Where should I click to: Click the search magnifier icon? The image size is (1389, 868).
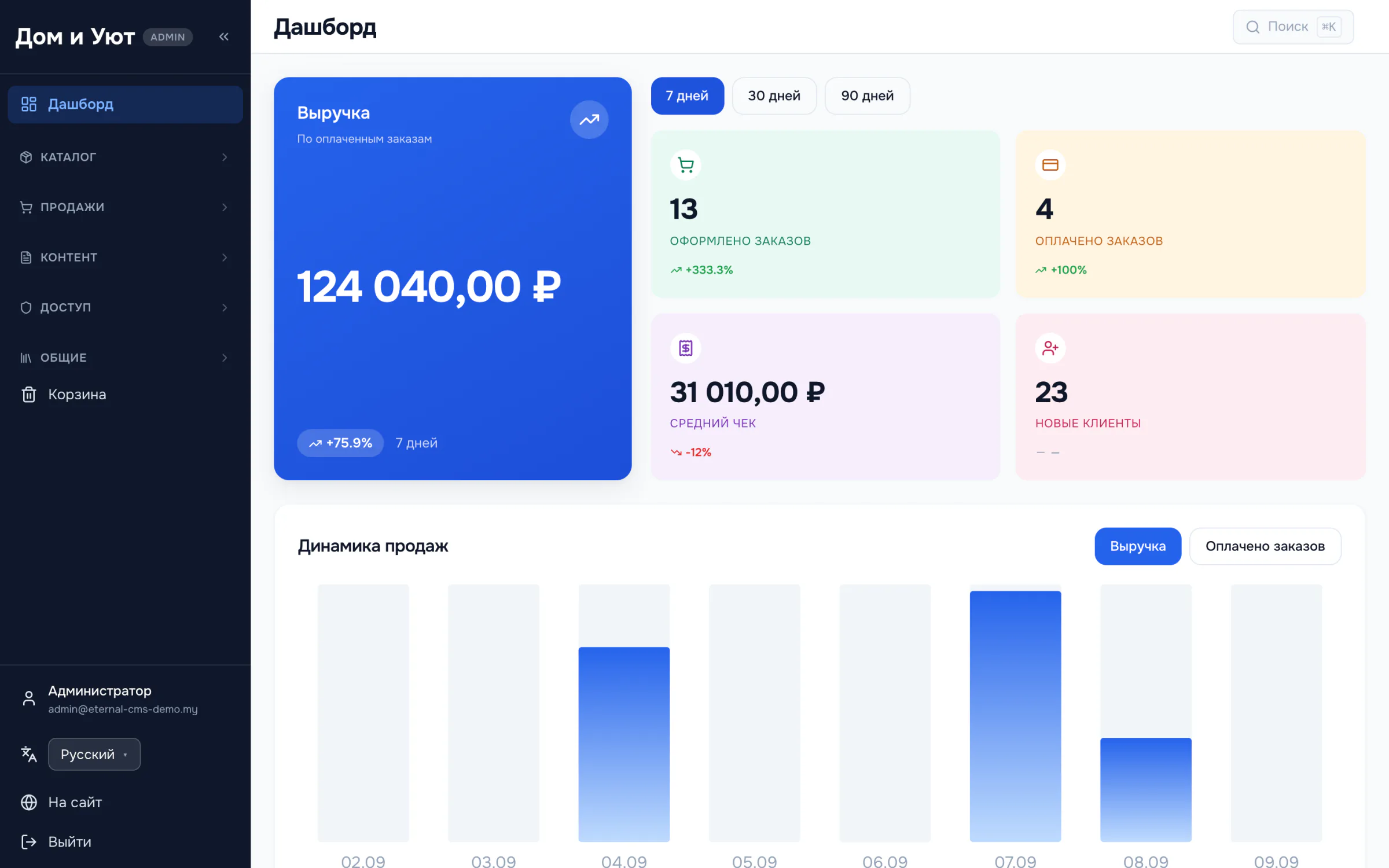tap(1252, 27)
